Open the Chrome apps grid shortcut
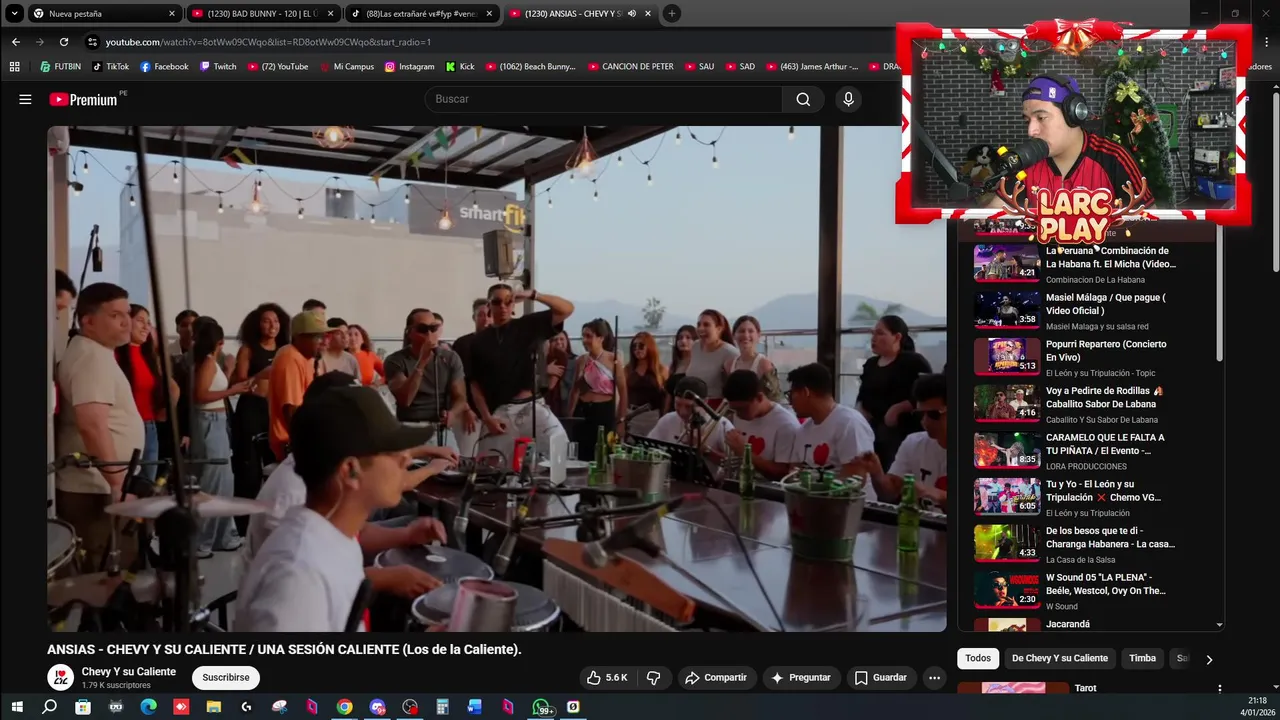This screenshot has width=1280, height=720. click(14, 67)
